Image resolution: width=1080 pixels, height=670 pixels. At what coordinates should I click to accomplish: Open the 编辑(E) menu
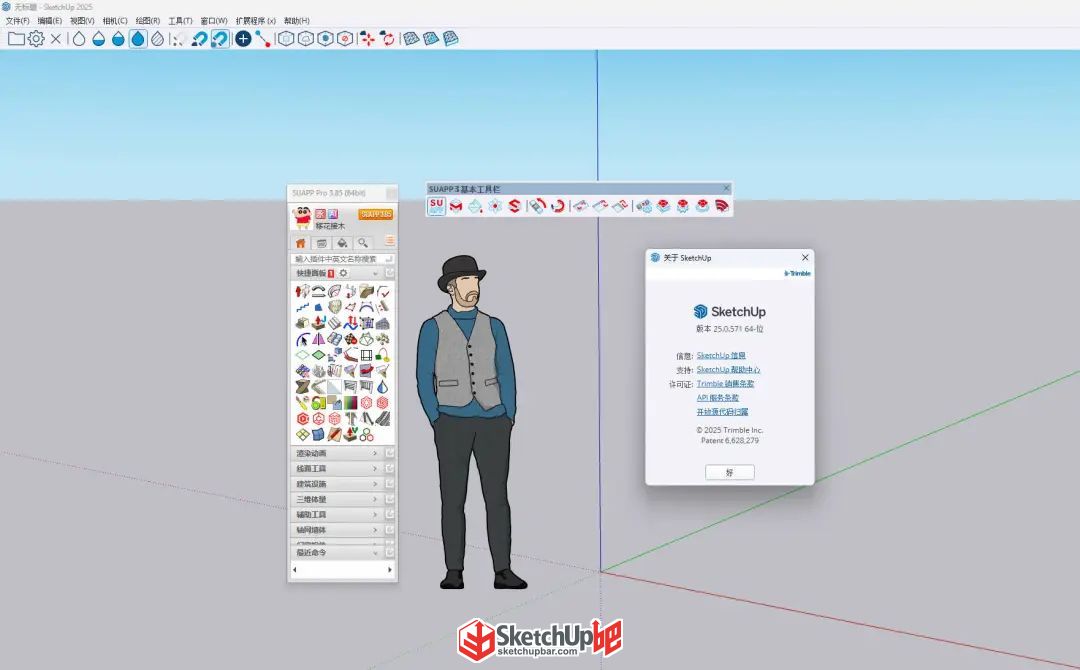point(50,21)
